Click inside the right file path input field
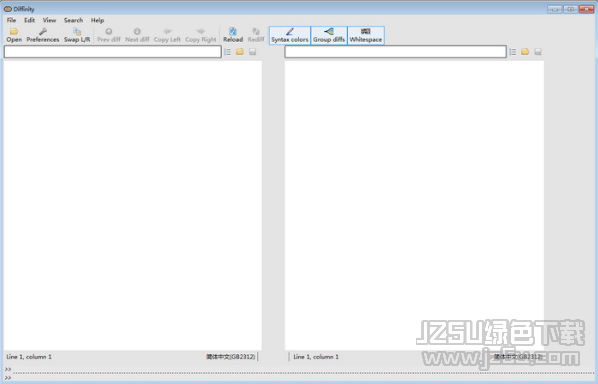 click(x=395, y=52)
